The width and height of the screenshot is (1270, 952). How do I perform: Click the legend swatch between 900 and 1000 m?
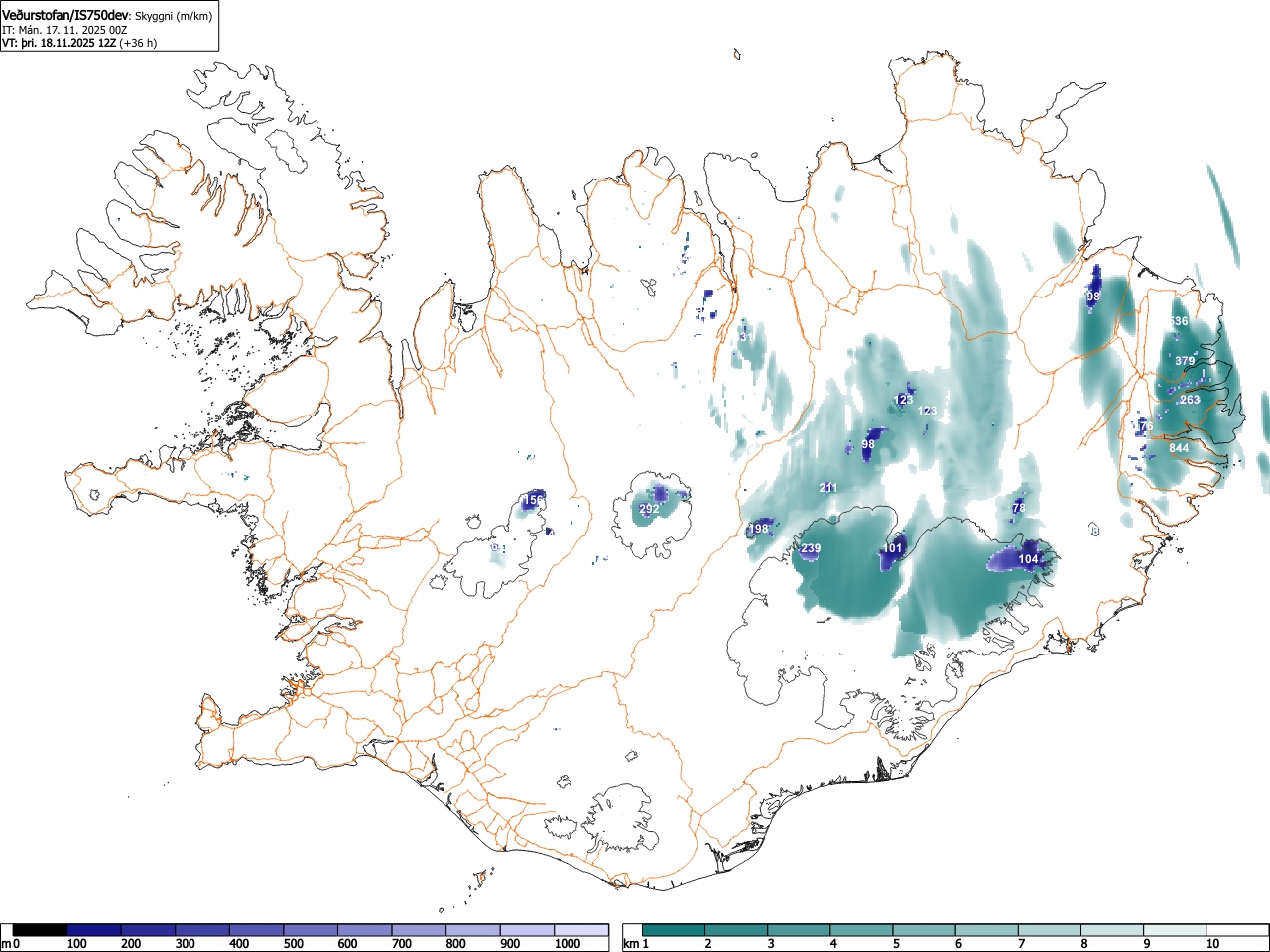[527, 930]
